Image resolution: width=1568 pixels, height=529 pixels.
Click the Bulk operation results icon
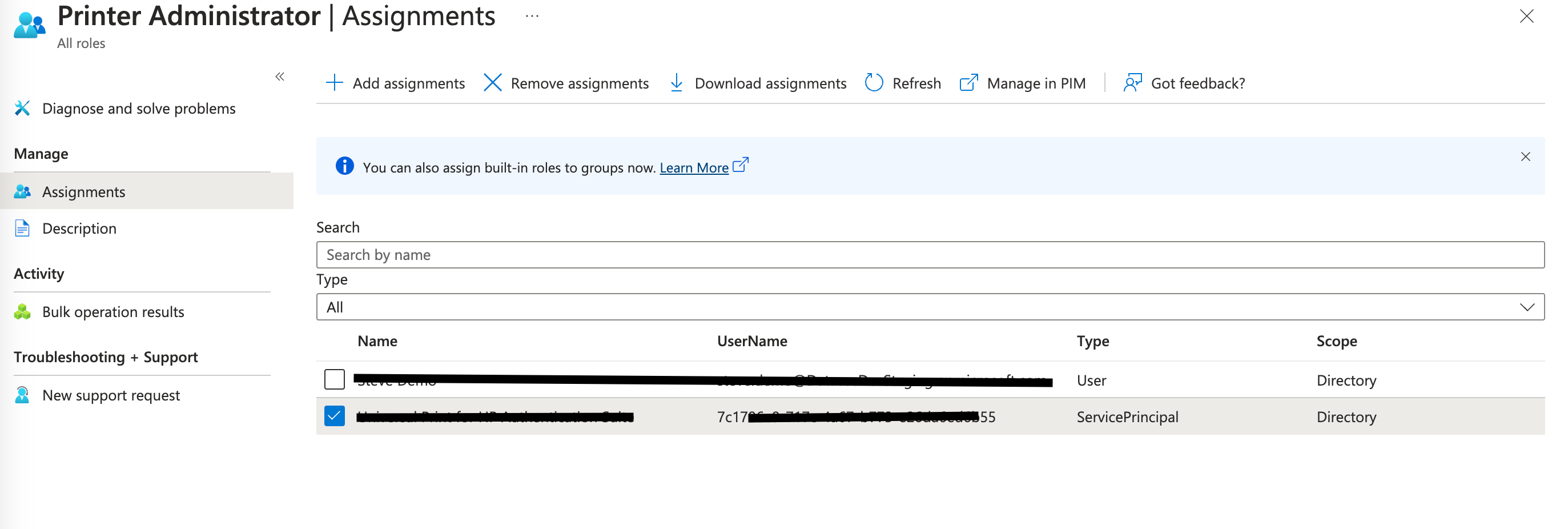pos(22,312)
